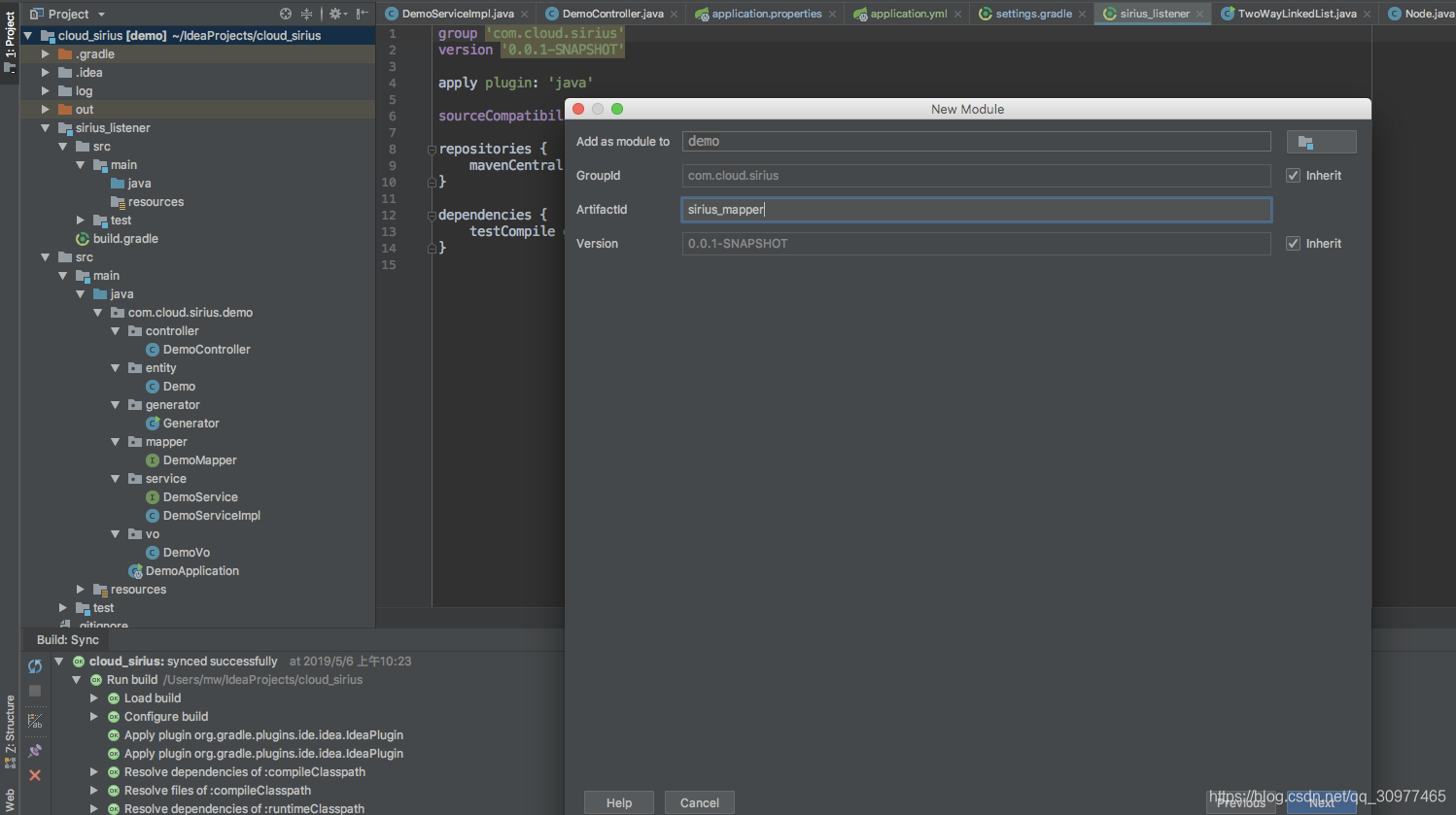Select Generator class in project tree

point(191,424)
